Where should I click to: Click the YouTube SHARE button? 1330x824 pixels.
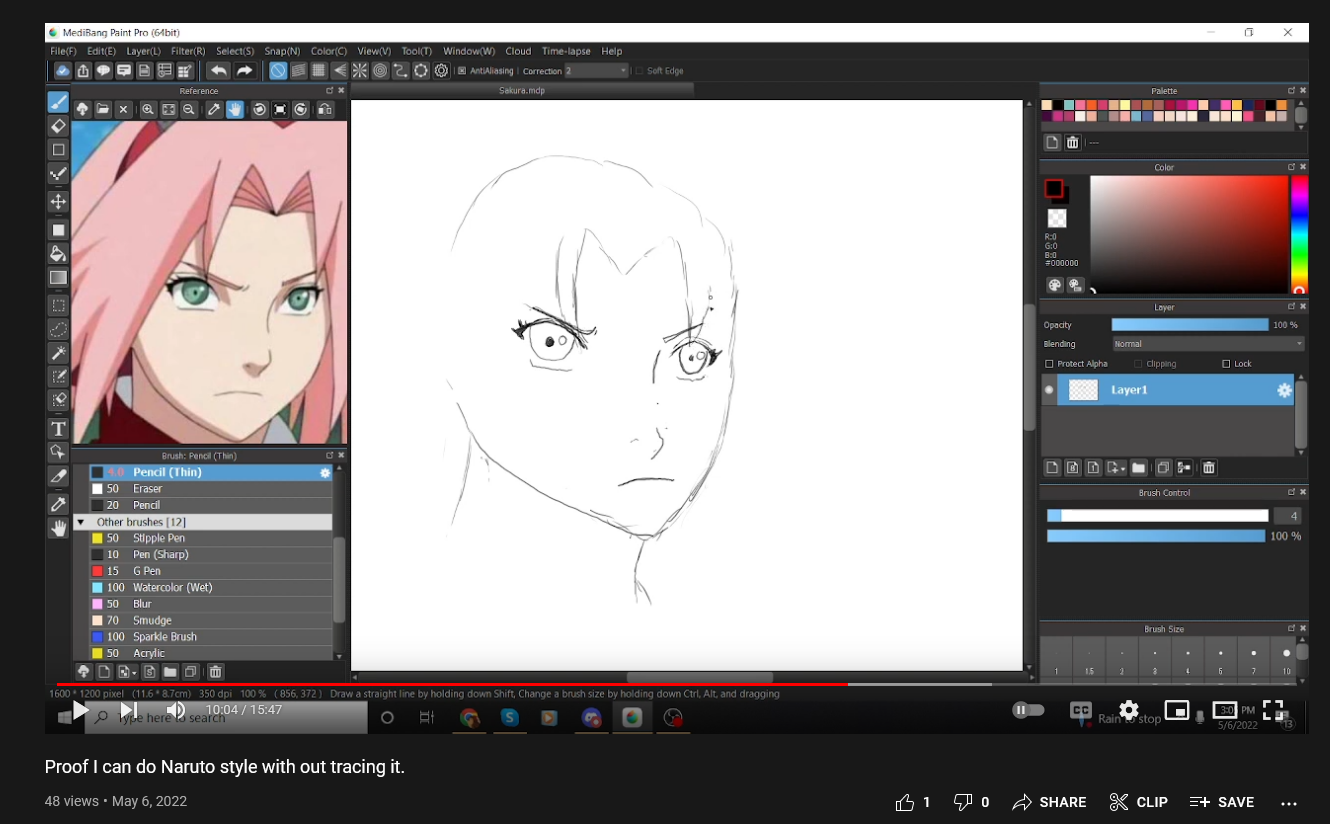[1049, 802]
